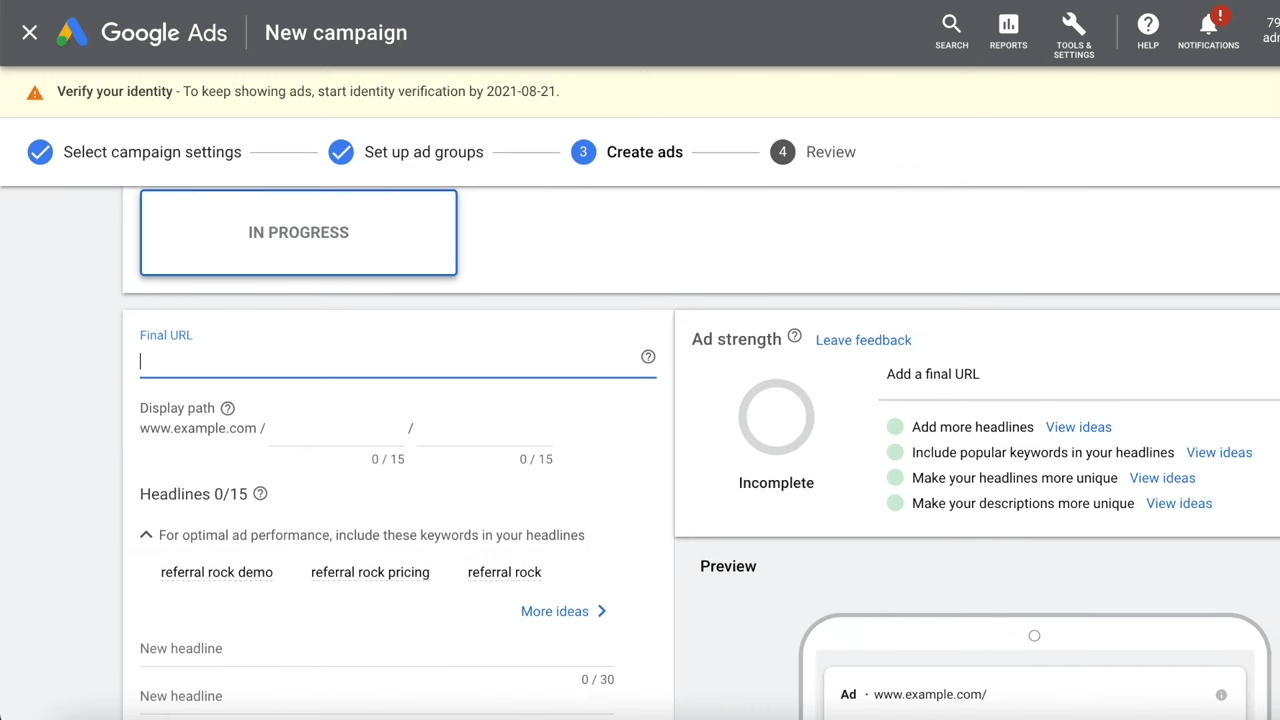Click the second New headline field
The width and height of the screenshot is (1280, 720).
tap(377, 697)
